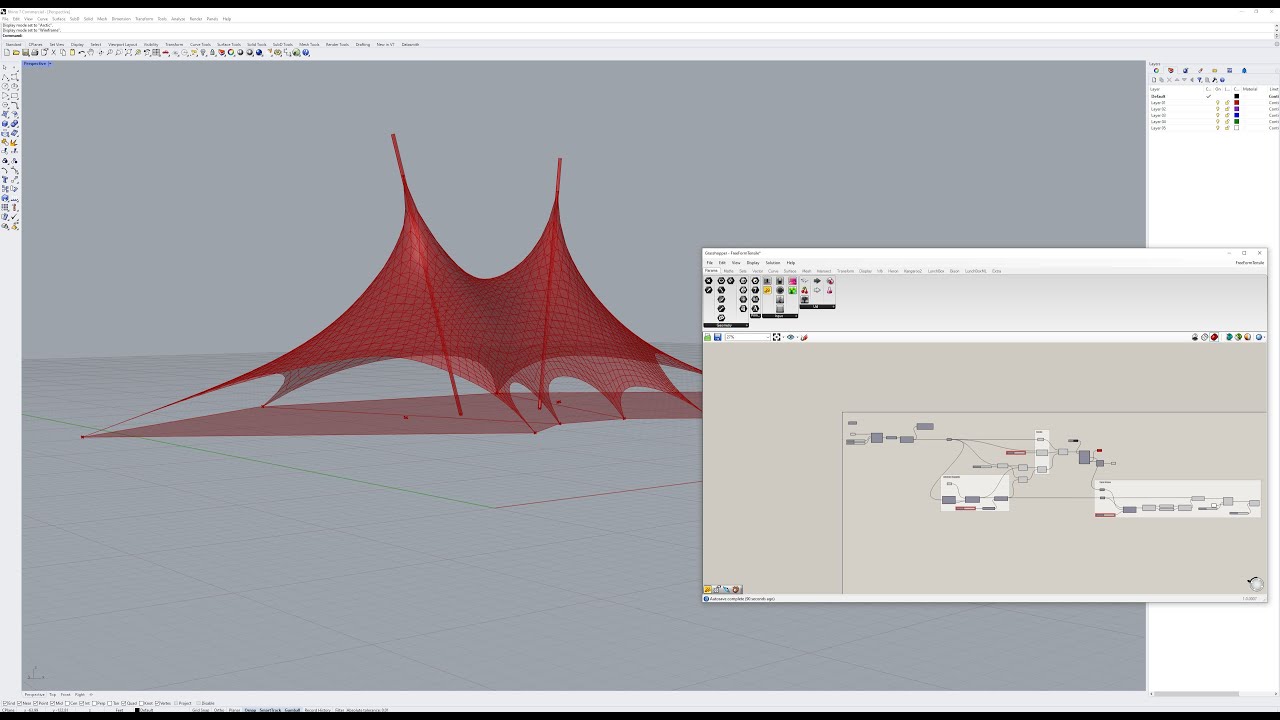This screenshot has width=1280, height=720.
Task: Click the Grasshopper launch icon in Rhino toolbar
Action: (296, 52)
